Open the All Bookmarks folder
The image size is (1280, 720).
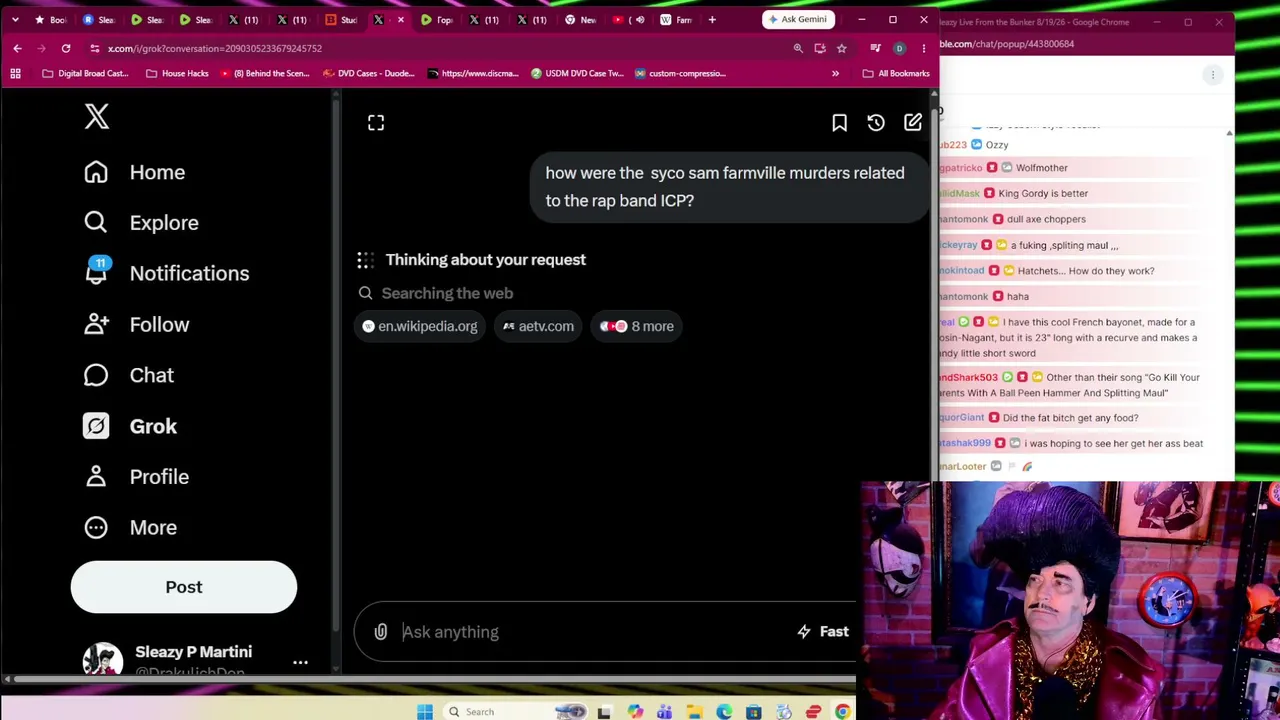tap(896, 73)
